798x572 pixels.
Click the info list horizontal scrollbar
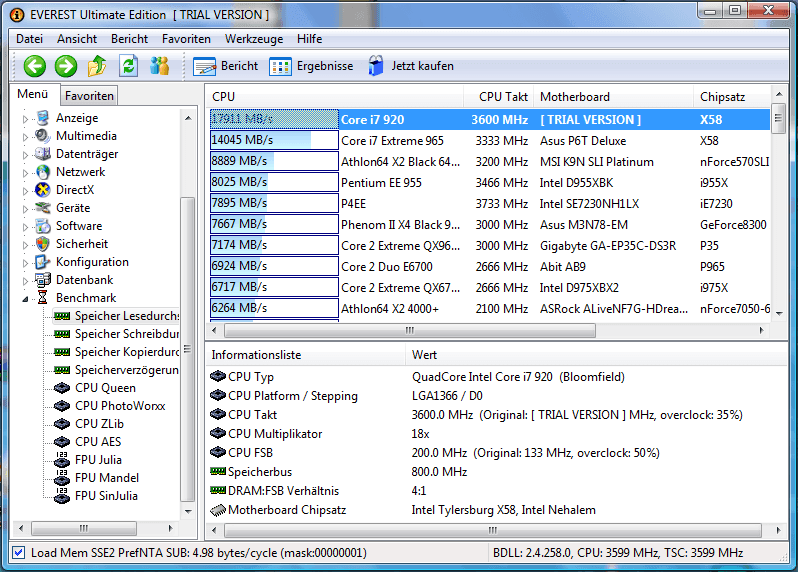493,530
